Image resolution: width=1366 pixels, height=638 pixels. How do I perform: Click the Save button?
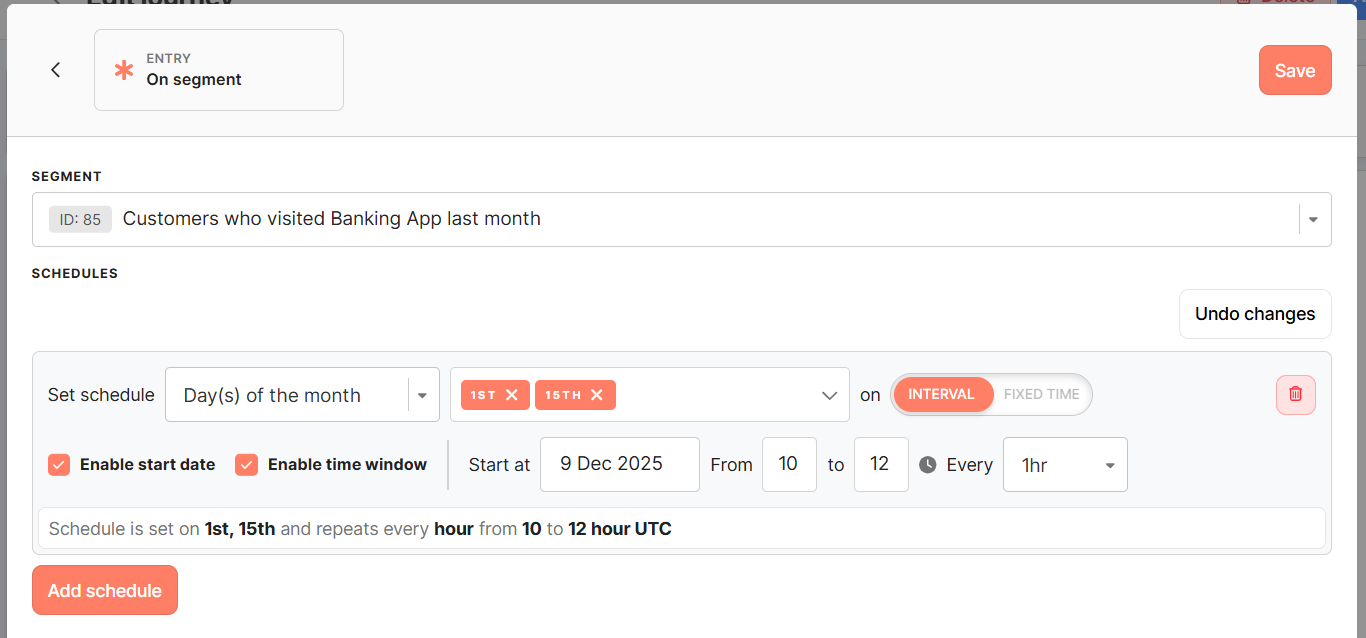coord(1294,70)
